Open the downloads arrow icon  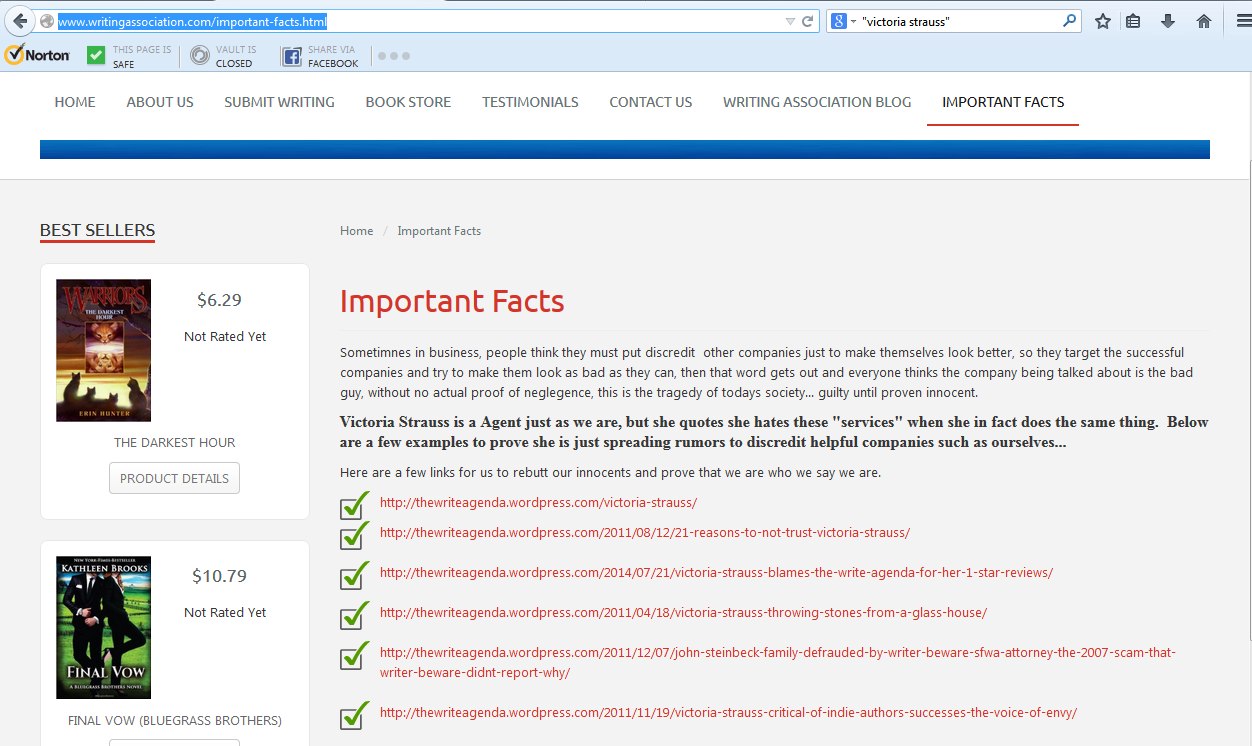(x=1167, y=21)
